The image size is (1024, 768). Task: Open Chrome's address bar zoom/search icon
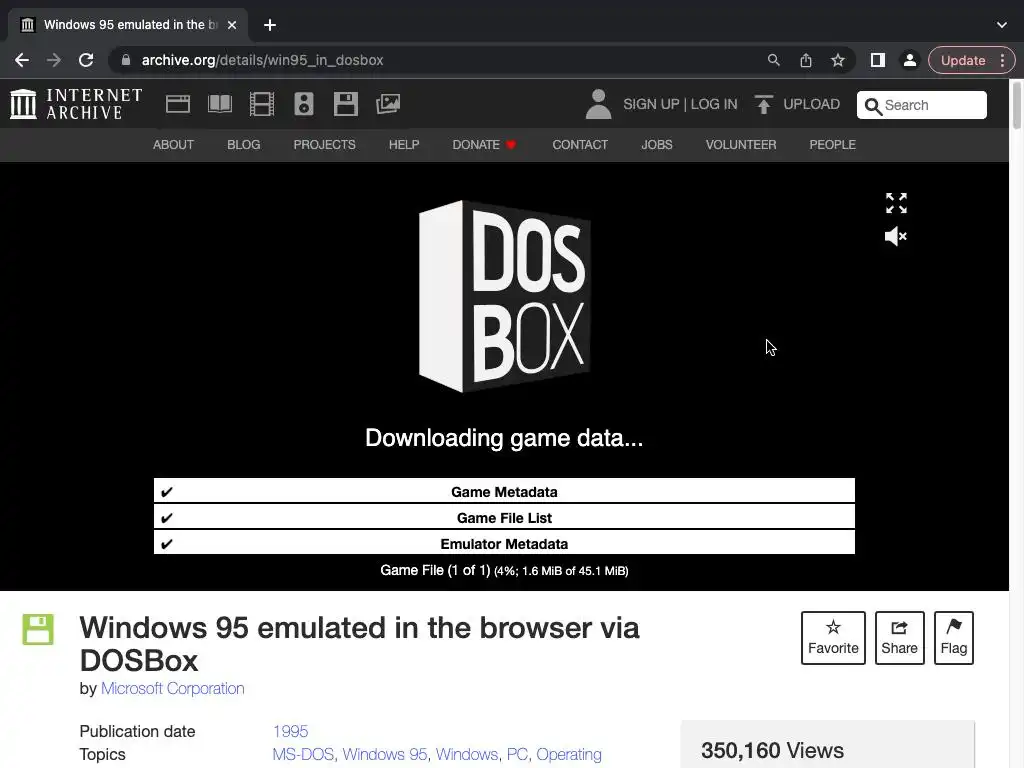coord(773,60)
